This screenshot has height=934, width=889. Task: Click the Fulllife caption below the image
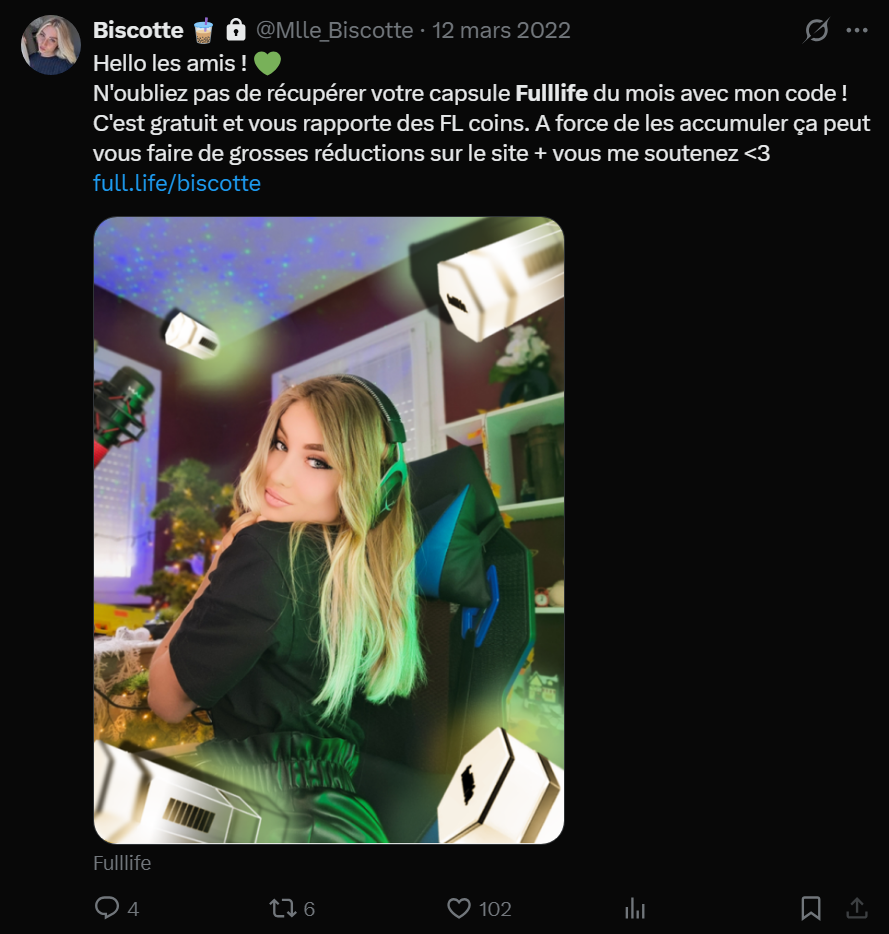122,862
